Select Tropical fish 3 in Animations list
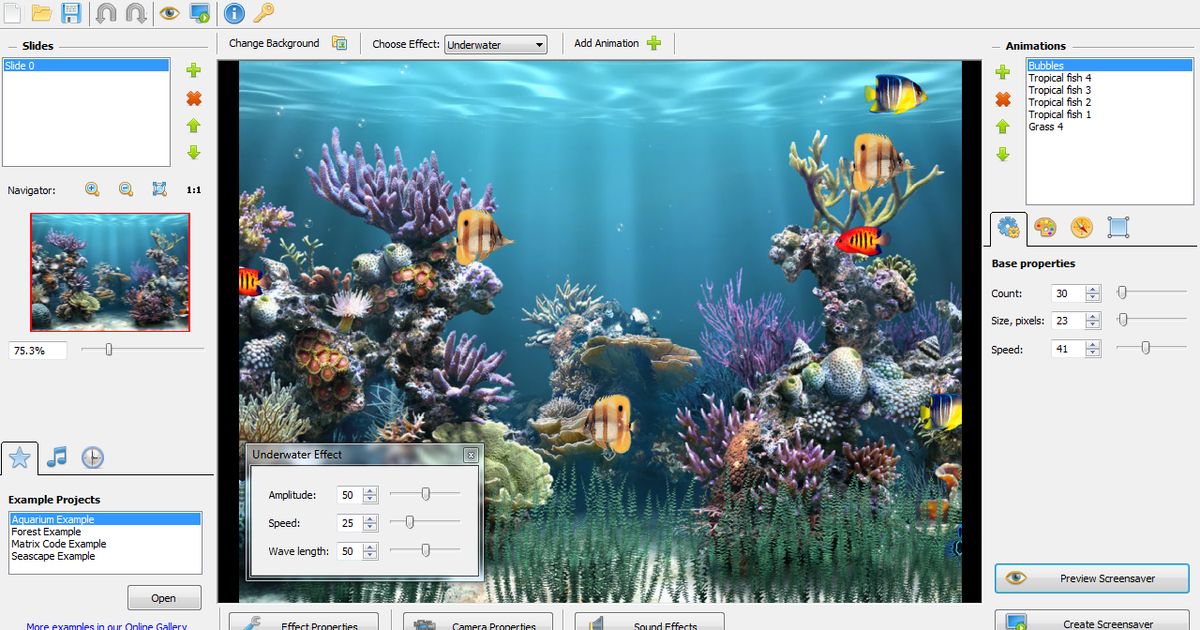The image size is (1200, 630). coord(1060,90)
